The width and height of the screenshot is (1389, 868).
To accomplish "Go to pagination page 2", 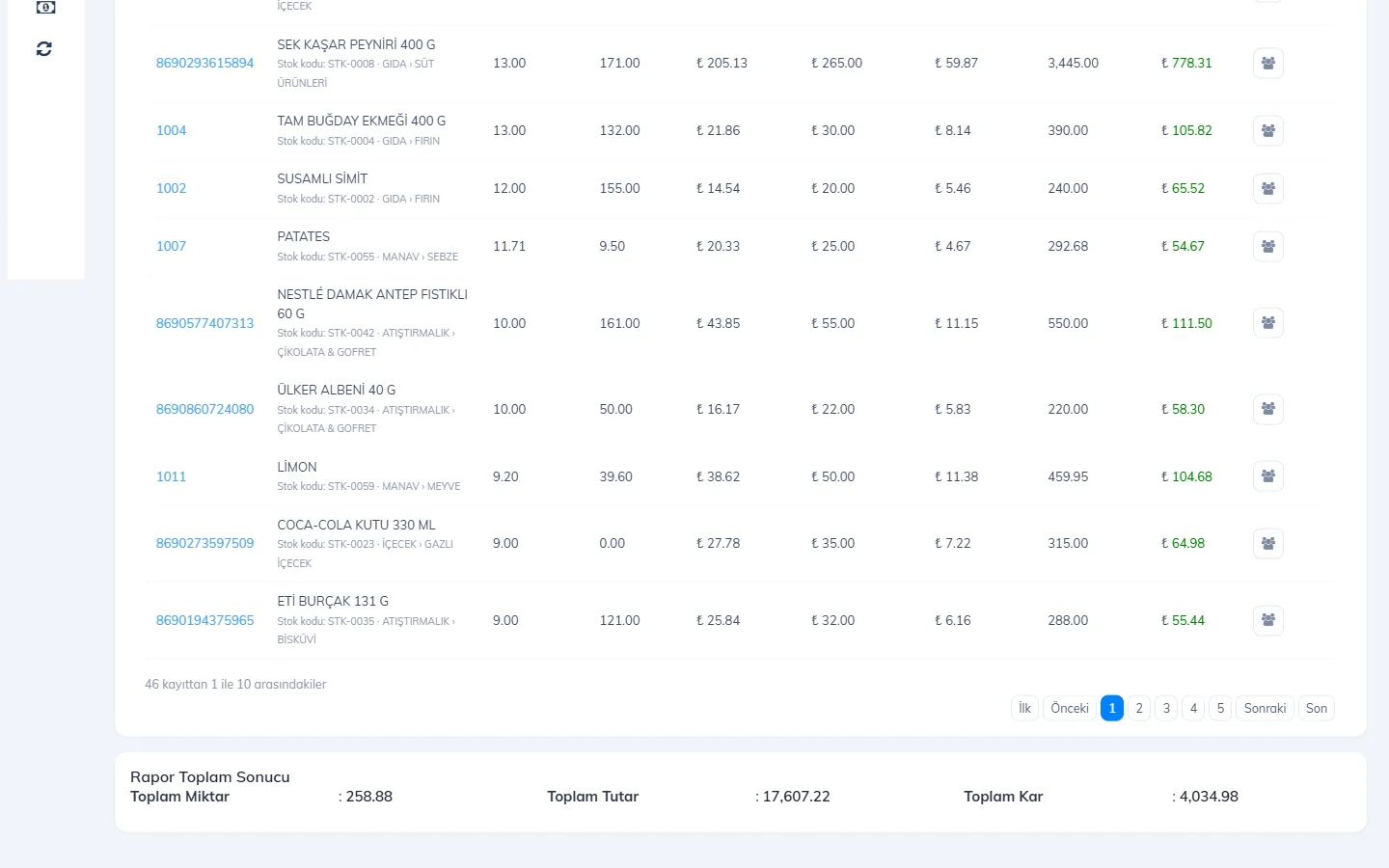I will 1139,708.
